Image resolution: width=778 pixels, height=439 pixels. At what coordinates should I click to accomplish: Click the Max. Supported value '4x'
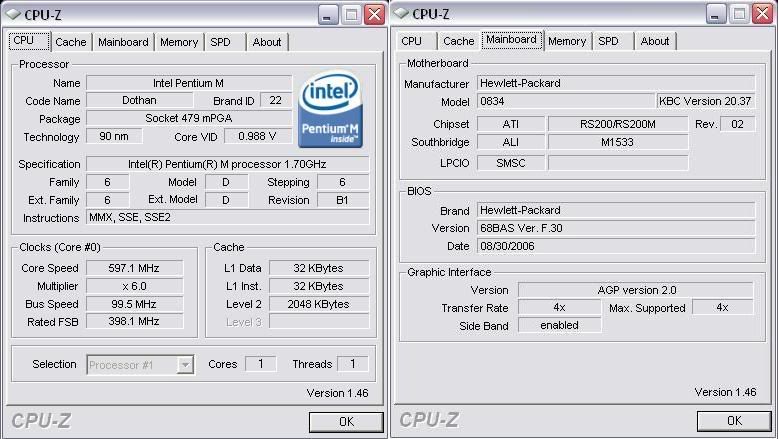722,308
